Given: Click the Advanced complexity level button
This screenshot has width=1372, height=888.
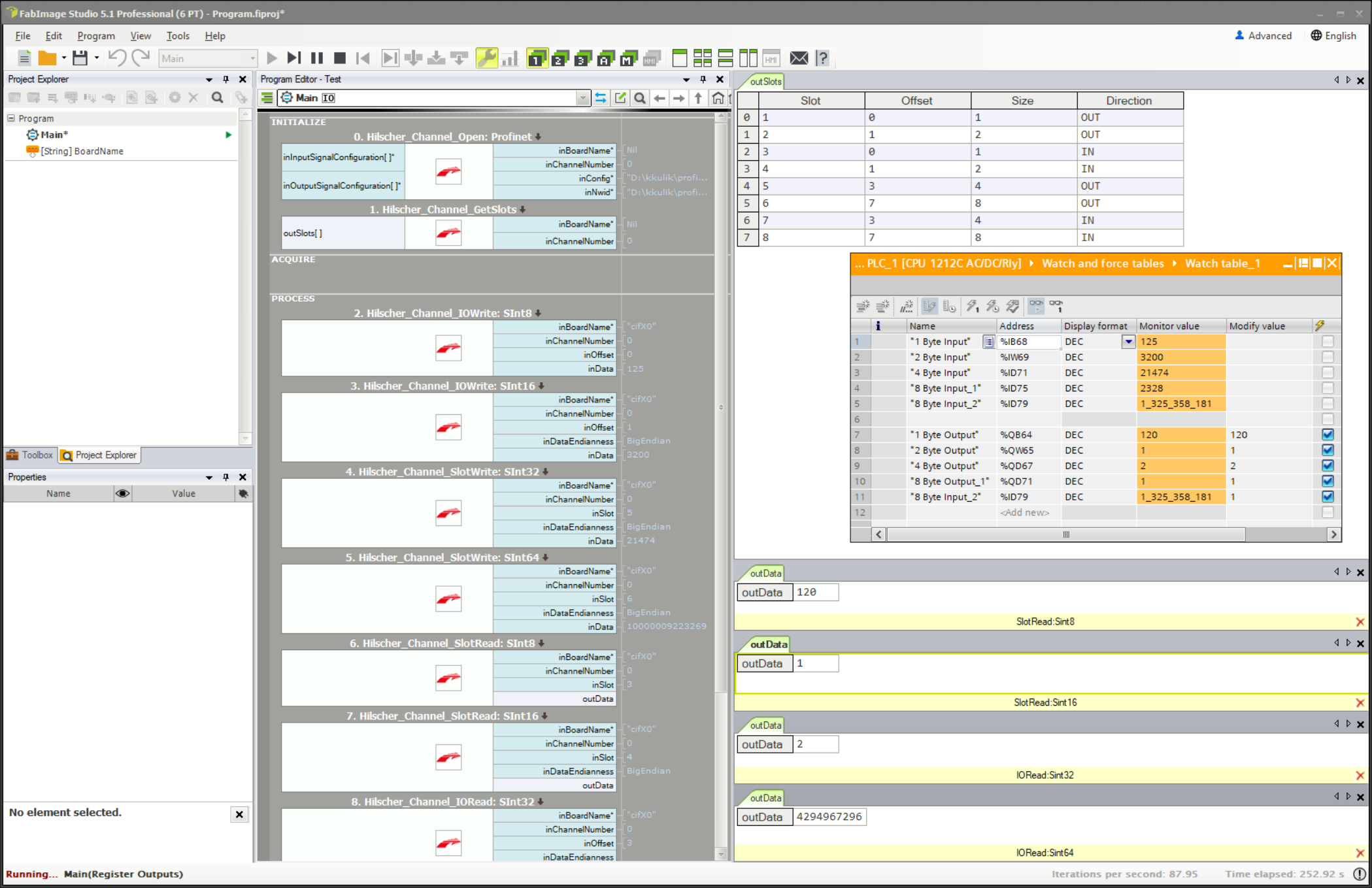Looking at the screenshot, I should pos(1263,36).
